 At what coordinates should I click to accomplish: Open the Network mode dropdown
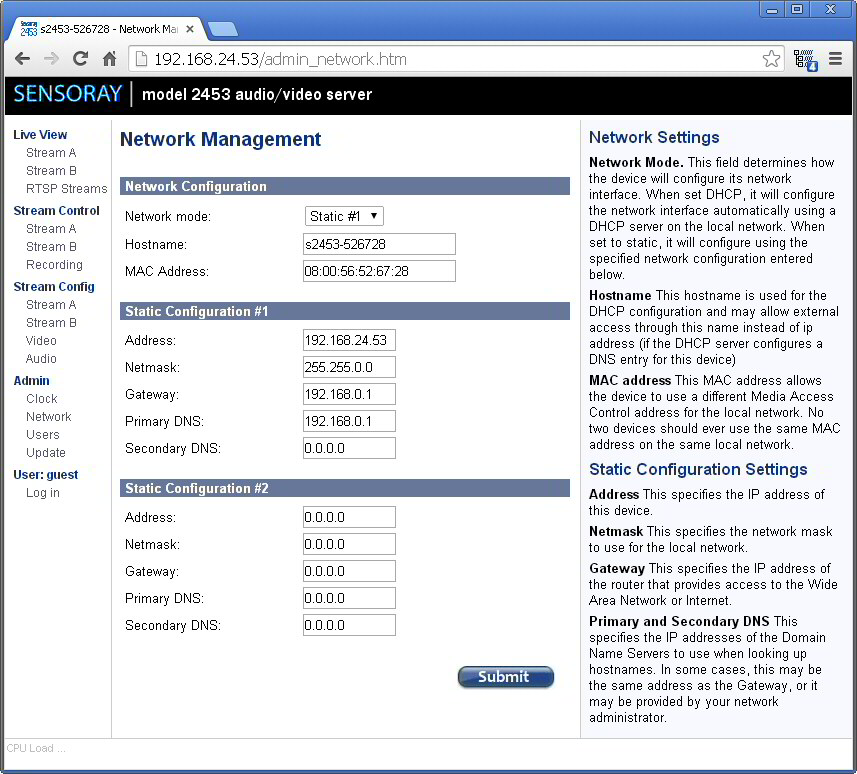(x=344, y=216)
